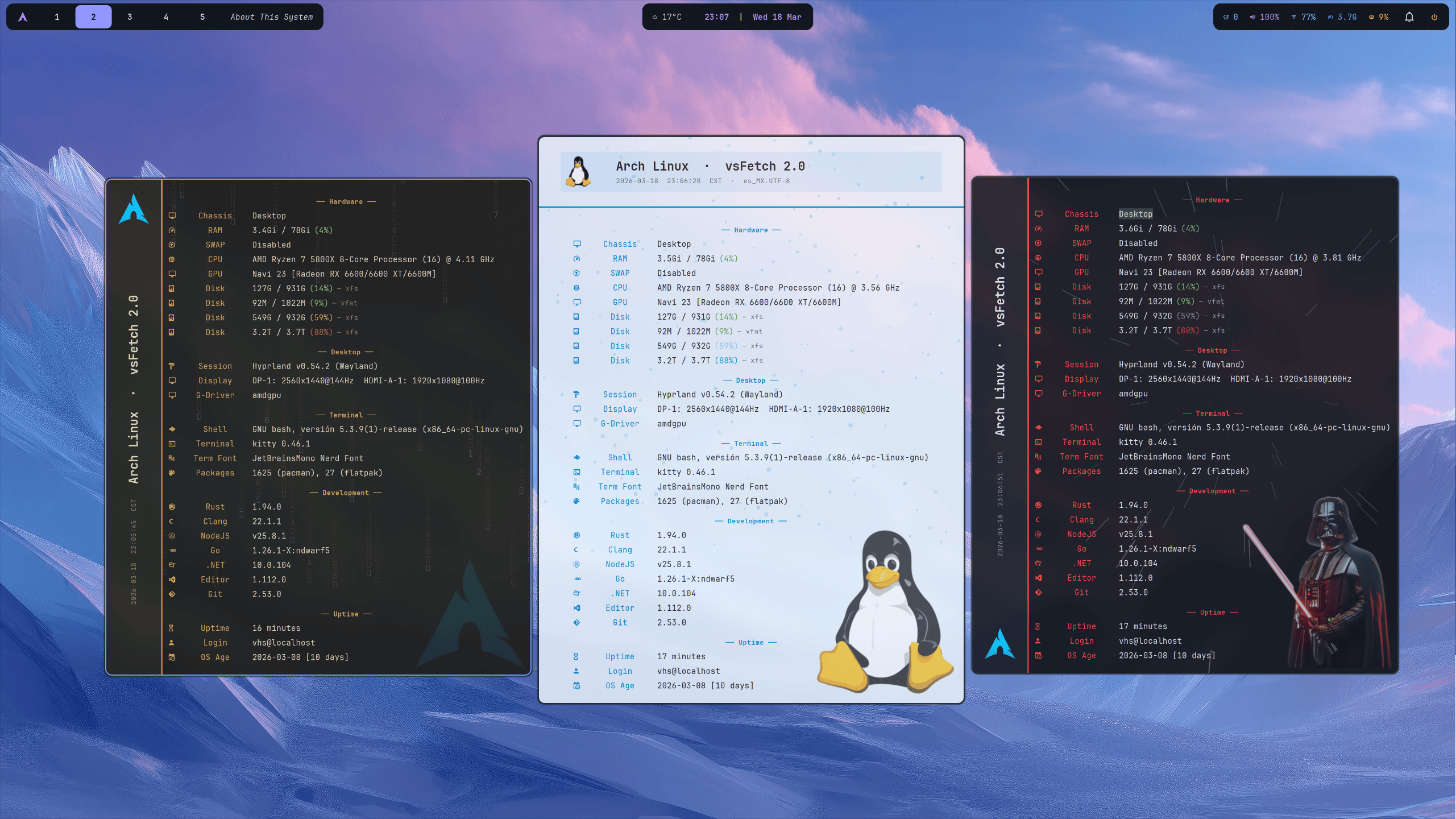Click the NodeJS row icon in right window
Screen dimensions: 1456x819
point(1038,534)
